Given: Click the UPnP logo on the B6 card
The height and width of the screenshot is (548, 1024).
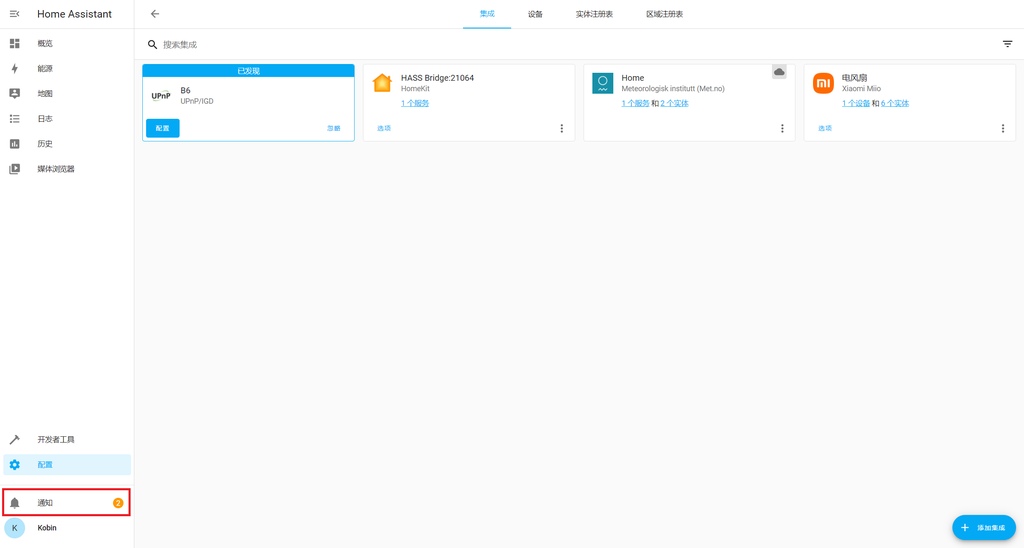Looking at the screenshot, I should 161,95.
